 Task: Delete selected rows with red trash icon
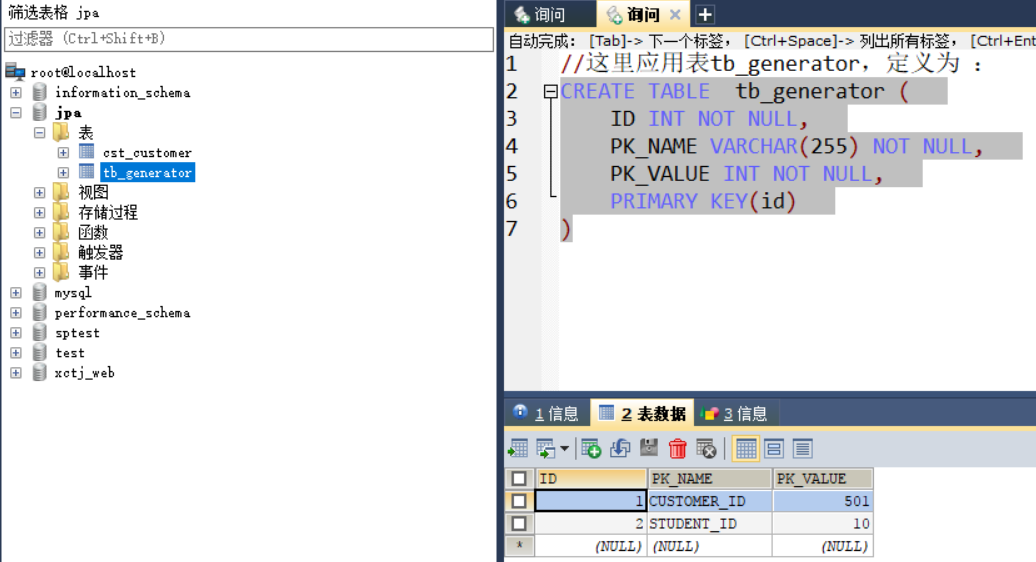tap(678, 448)
